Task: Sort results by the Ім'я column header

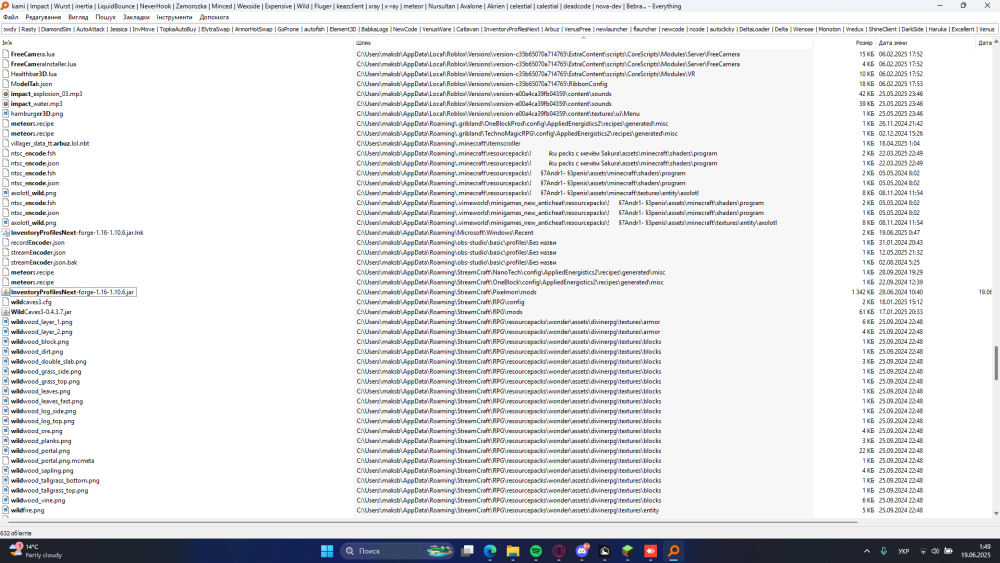Action: point(177,43)
